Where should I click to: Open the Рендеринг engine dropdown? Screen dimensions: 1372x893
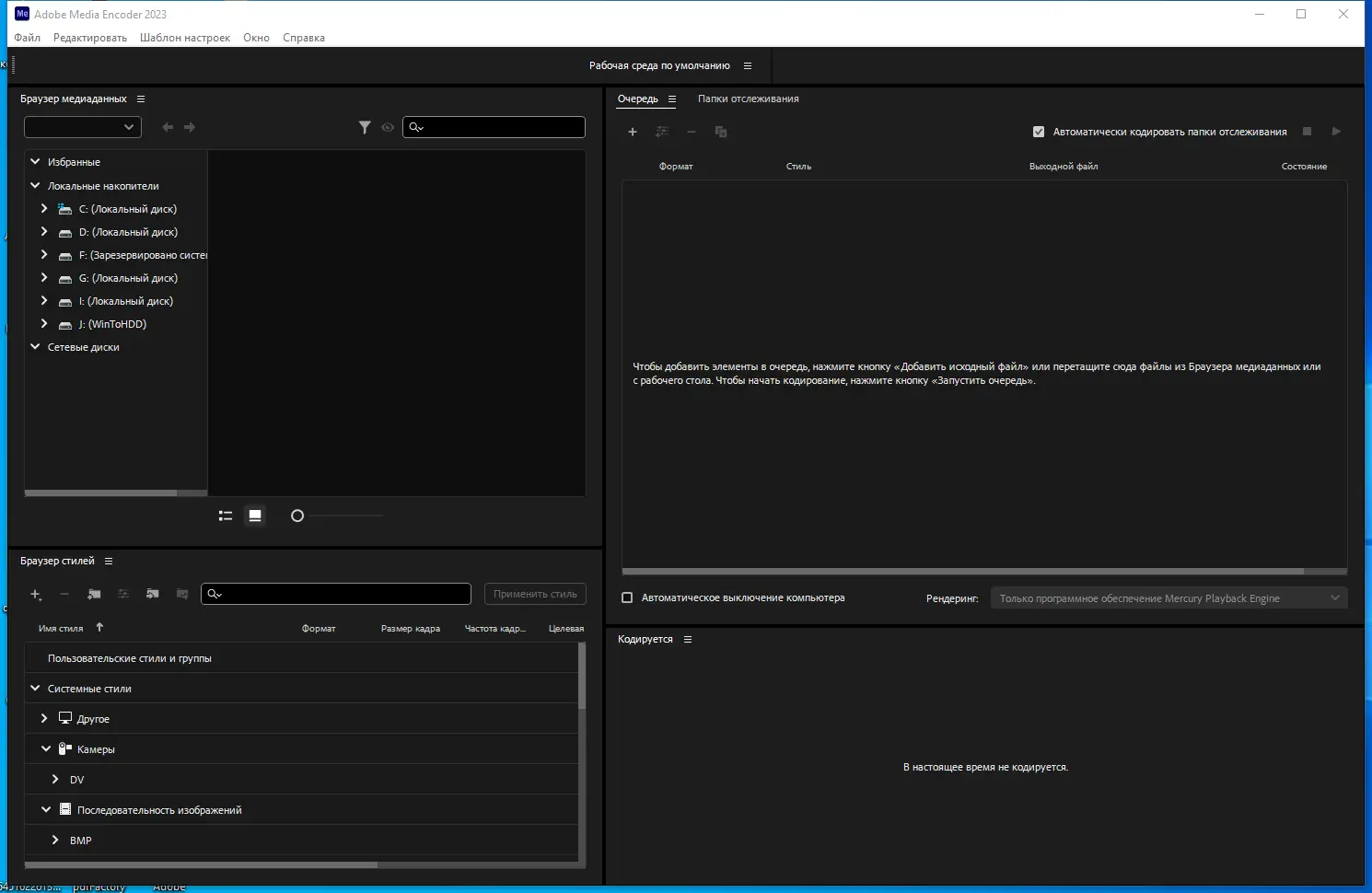pyautogui.click(x=1169, y=598)
